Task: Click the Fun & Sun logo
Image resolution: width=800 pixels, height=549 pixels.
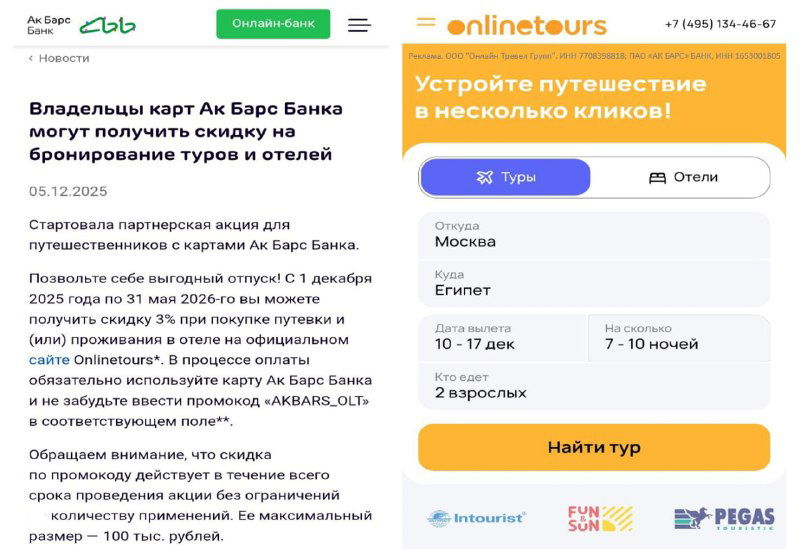Action: pos(600,518)
